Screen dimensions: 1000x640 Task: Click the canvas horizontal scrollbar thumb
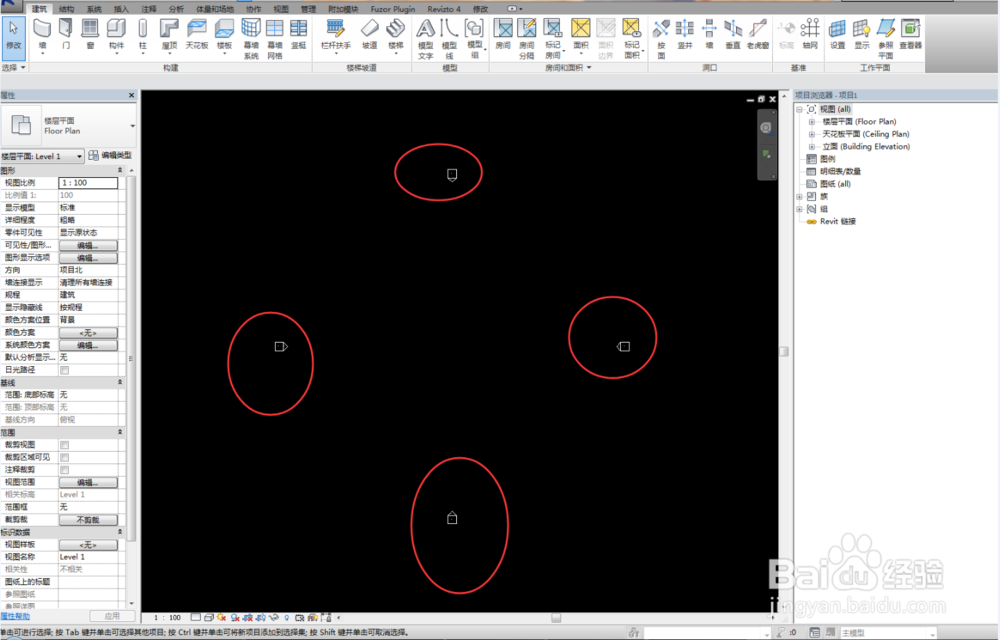click(556, 618)
